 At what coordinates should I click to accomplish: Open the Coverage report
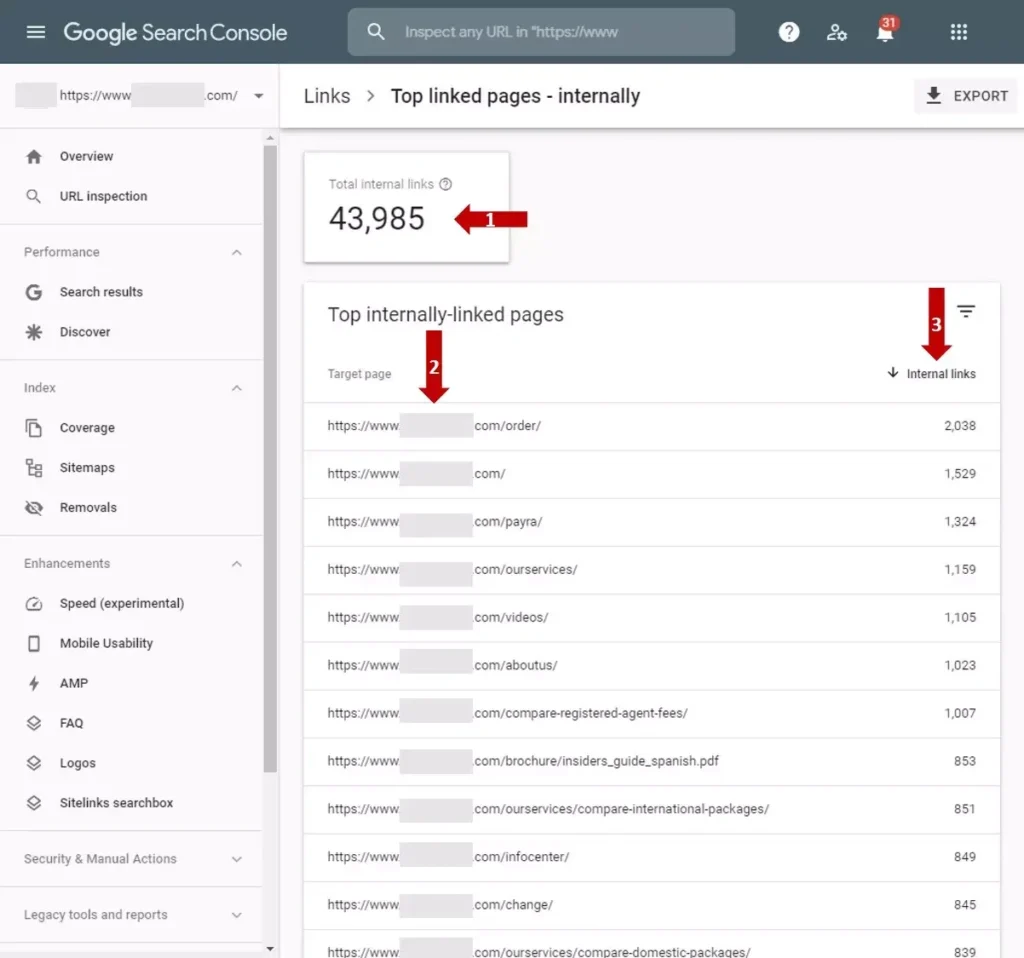[87, 428]
